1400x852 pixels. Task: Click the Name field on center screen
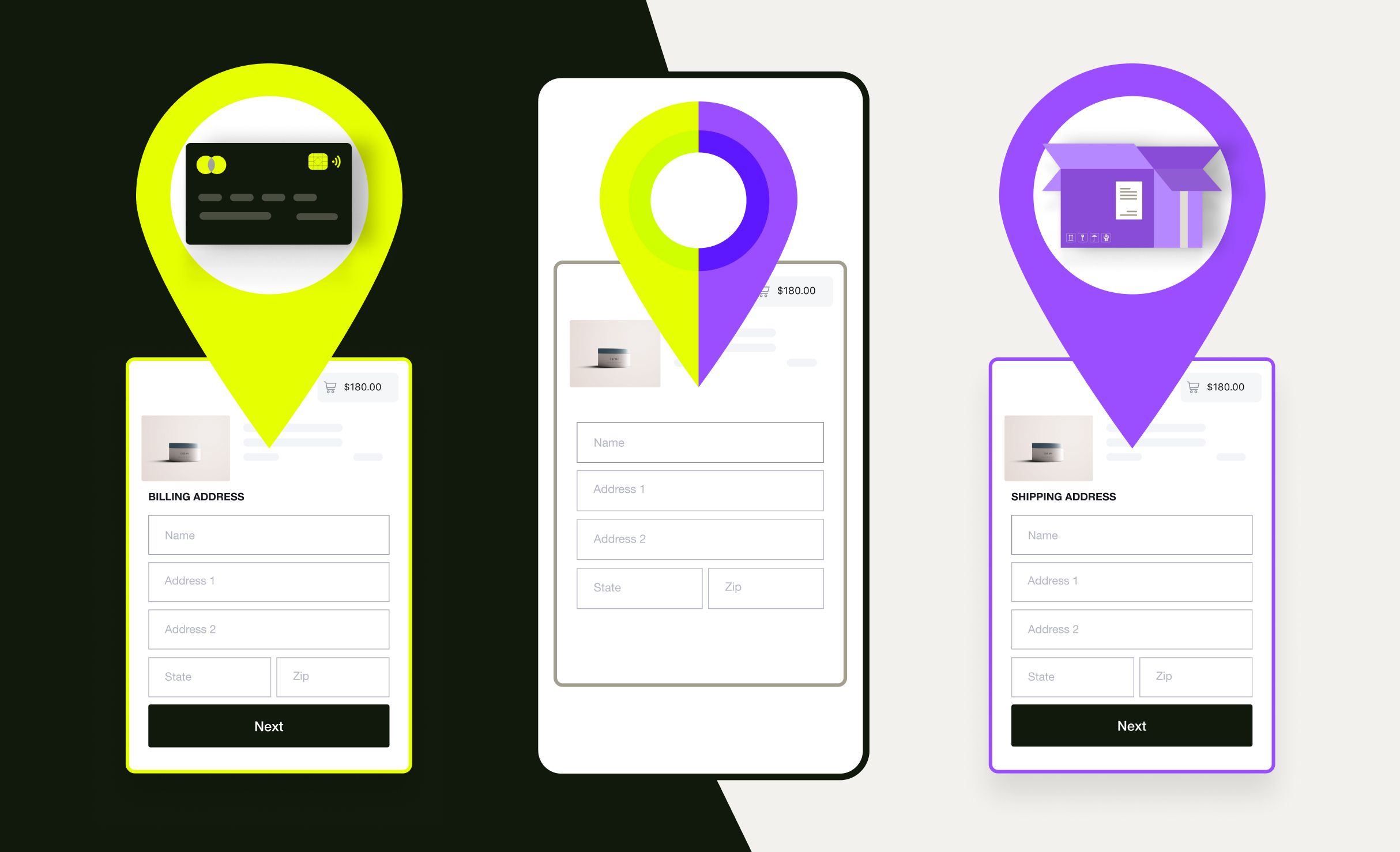point(700,442)
